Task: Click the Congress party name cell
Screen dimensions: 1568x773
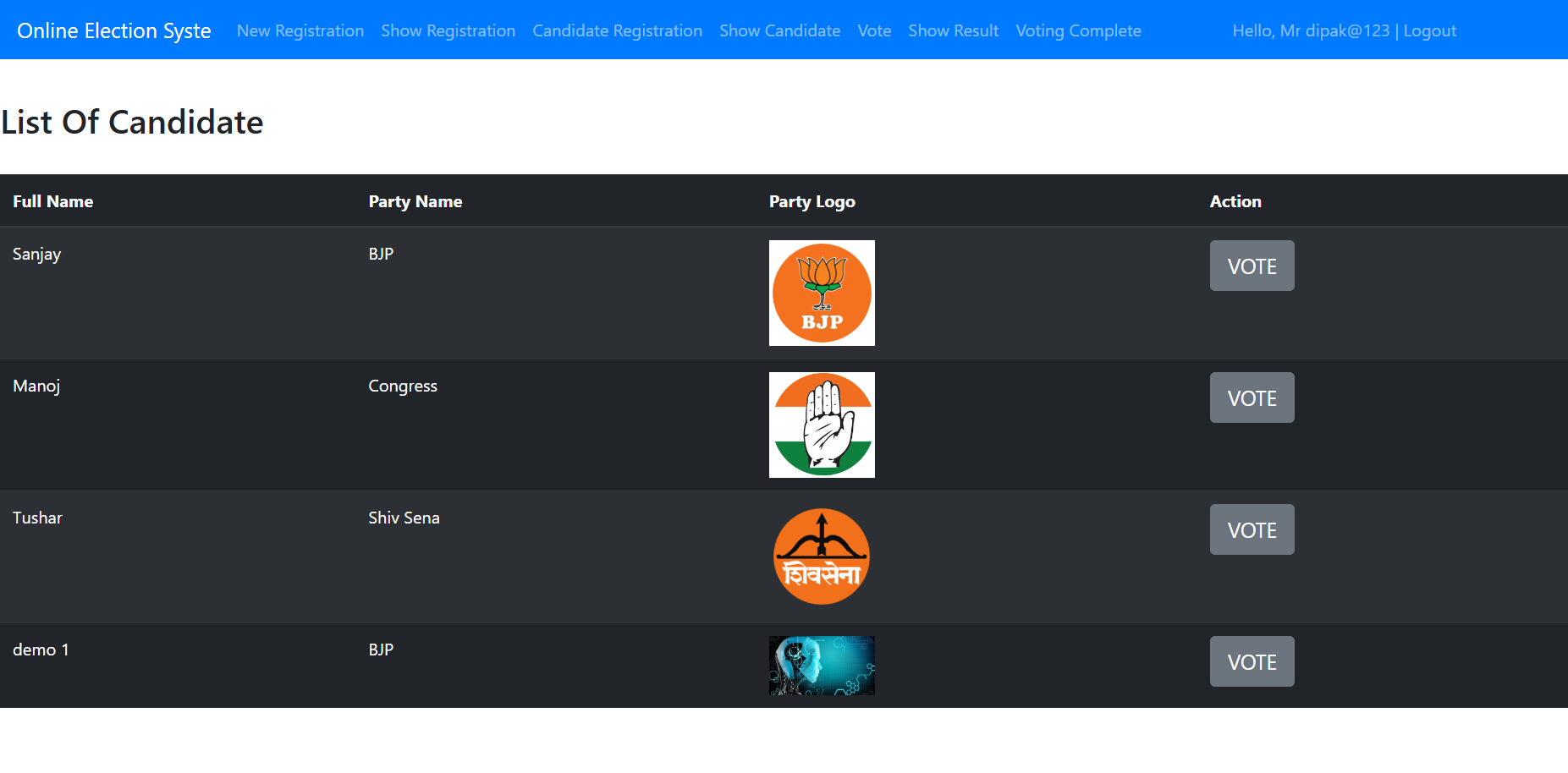Action: pyautogui.click(x=403, y=386)
